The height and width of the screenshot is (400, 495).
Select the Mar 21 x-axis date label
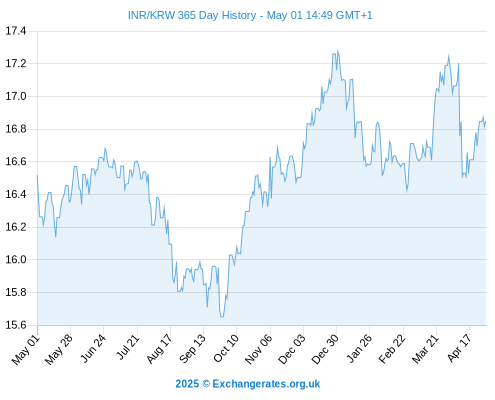point(425,349)
